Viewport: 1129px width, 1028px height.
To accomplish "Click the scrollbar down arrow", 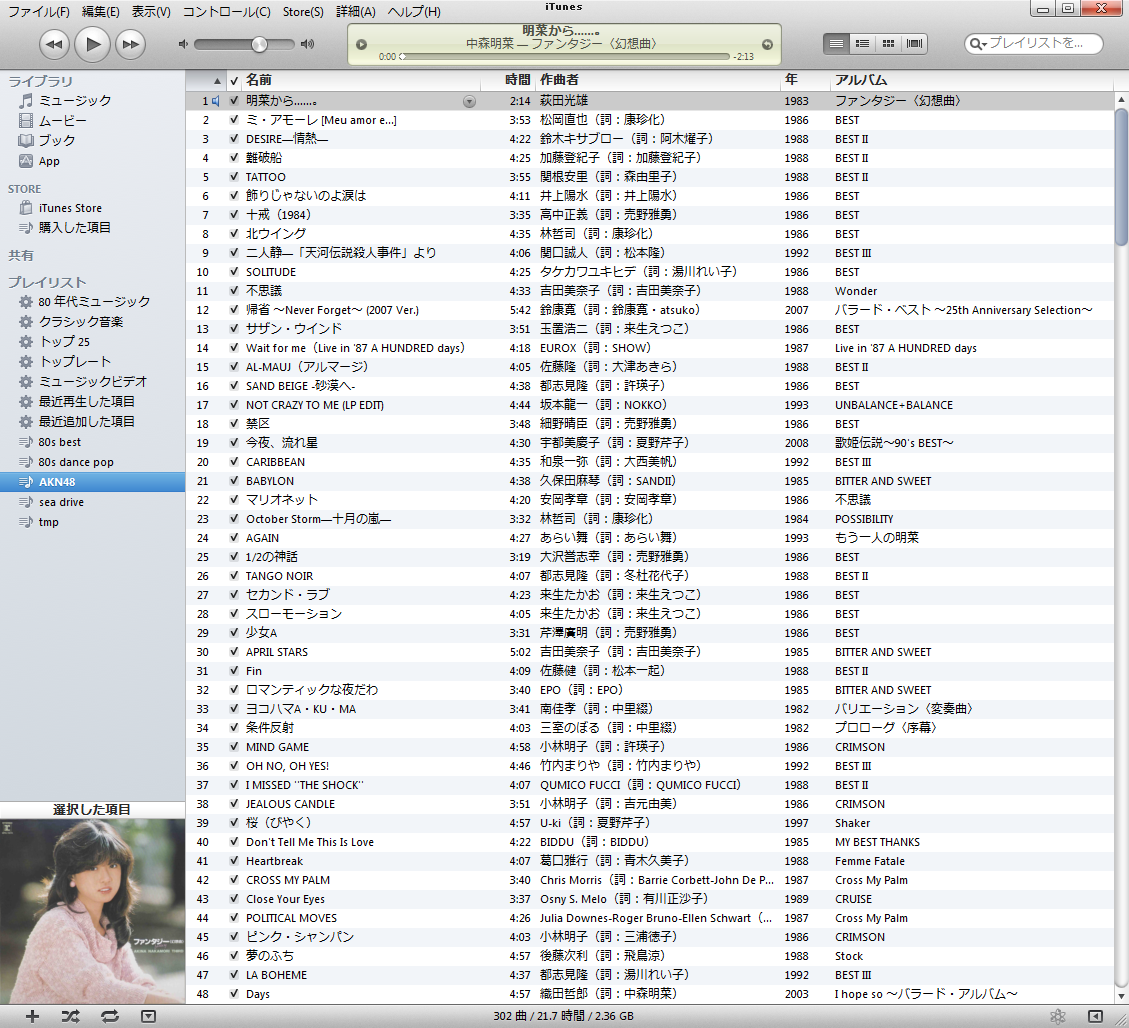I will tap(1121, 997).
